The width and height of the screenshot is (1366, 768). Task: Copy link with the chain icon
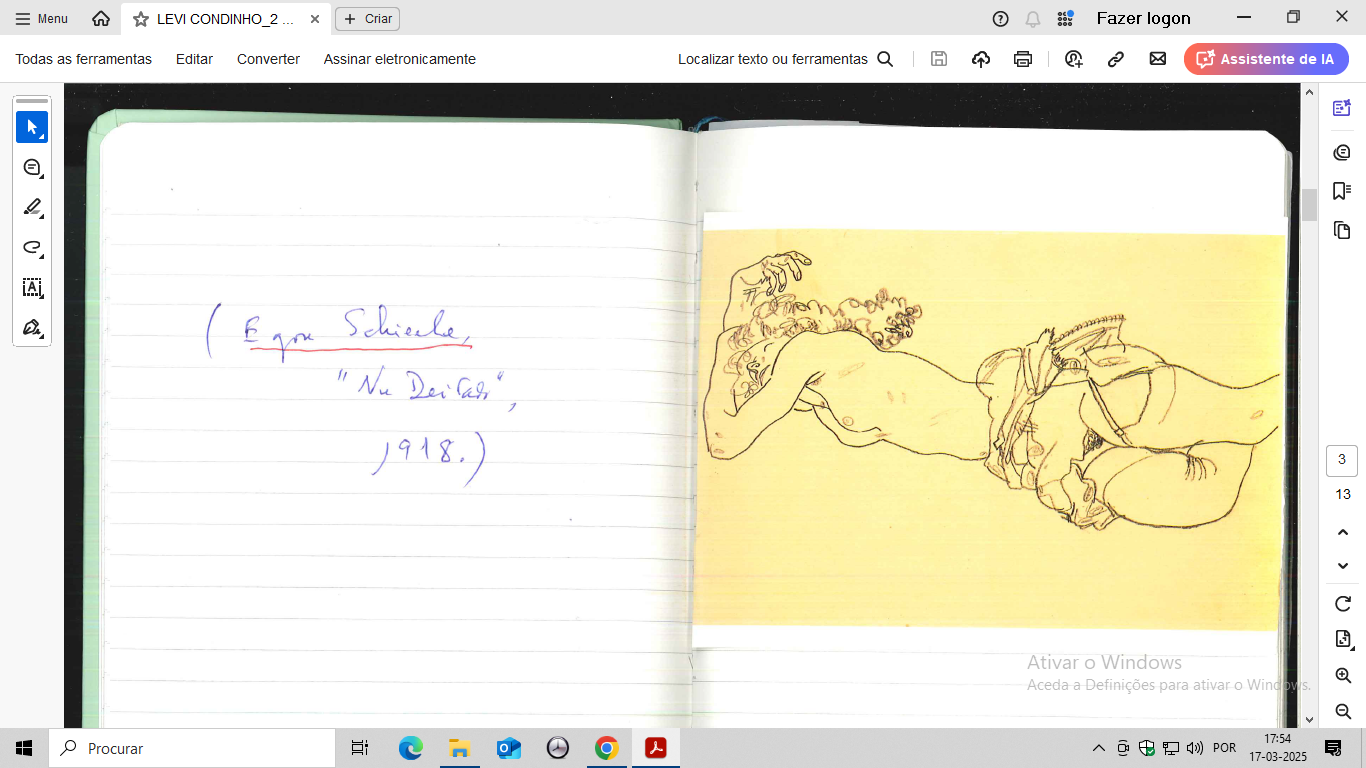(x=1116, y=59)
